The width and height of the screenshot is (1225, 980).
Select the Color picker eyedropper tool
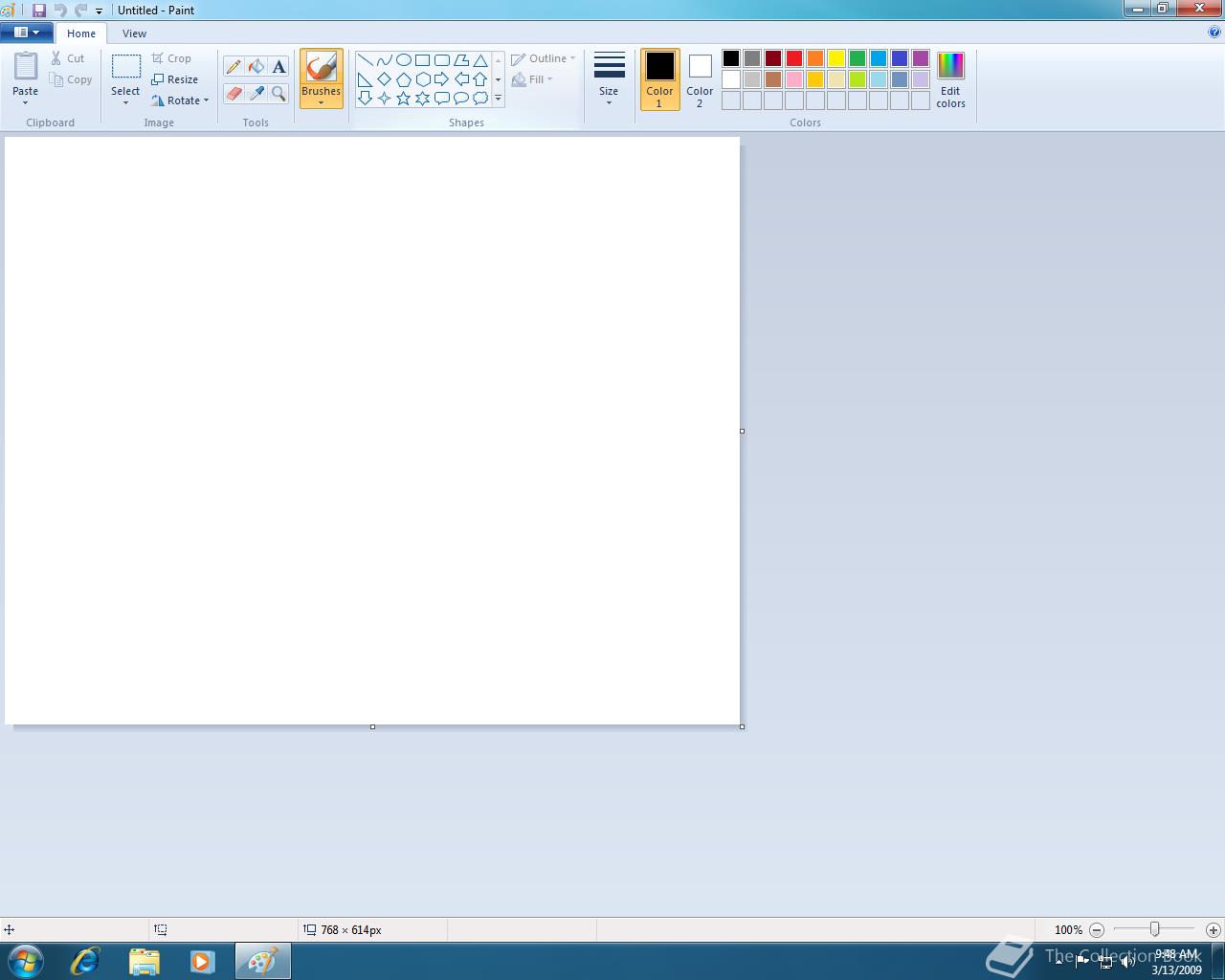(x=256, y=93)
